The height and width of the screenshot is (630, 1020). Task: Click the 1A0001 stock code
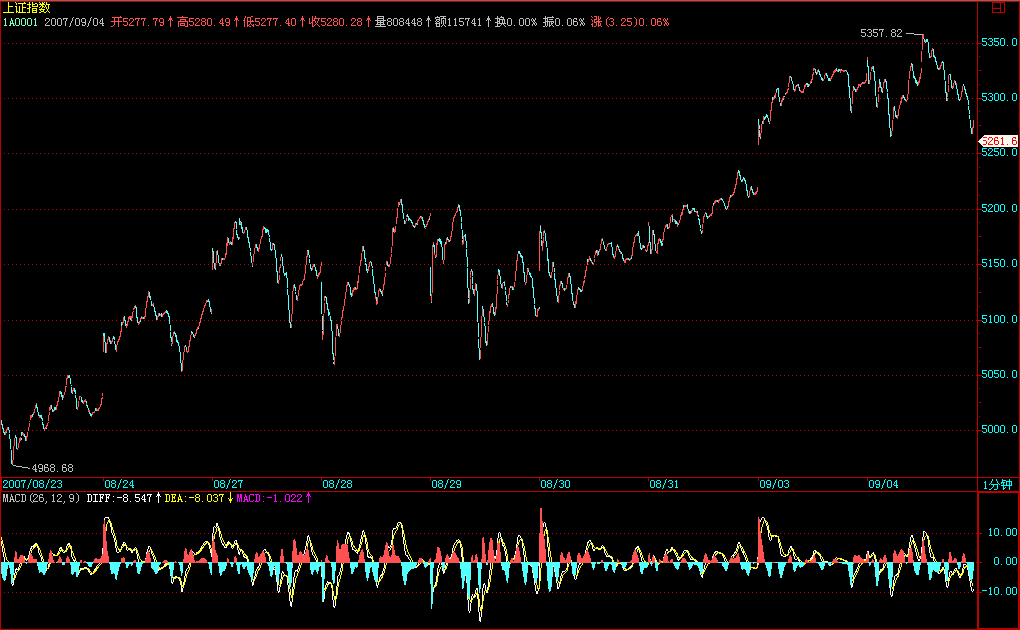pos(19,21)
